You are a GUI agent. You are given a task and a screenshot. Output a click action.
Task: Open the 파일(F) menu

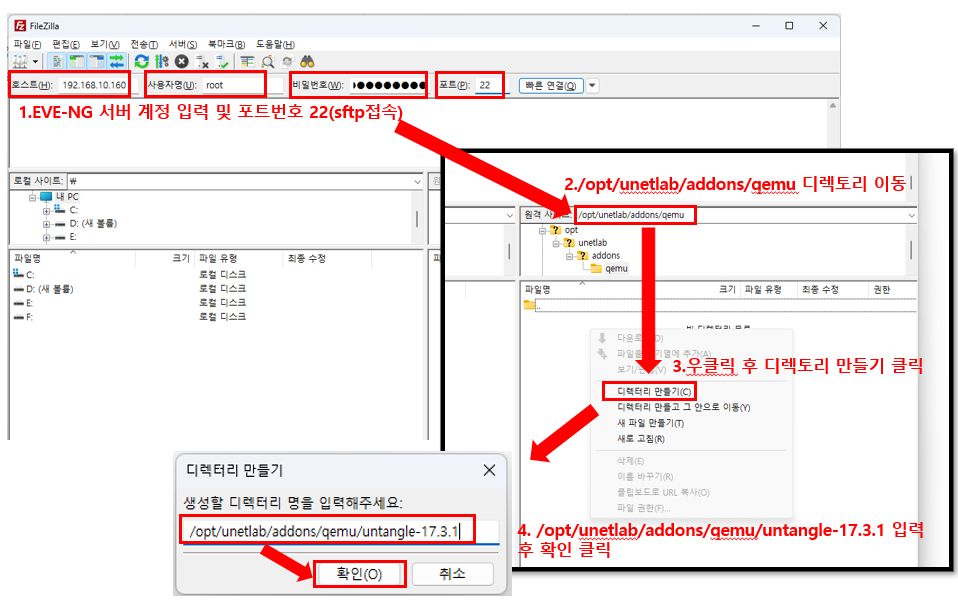tap(27, 45)
